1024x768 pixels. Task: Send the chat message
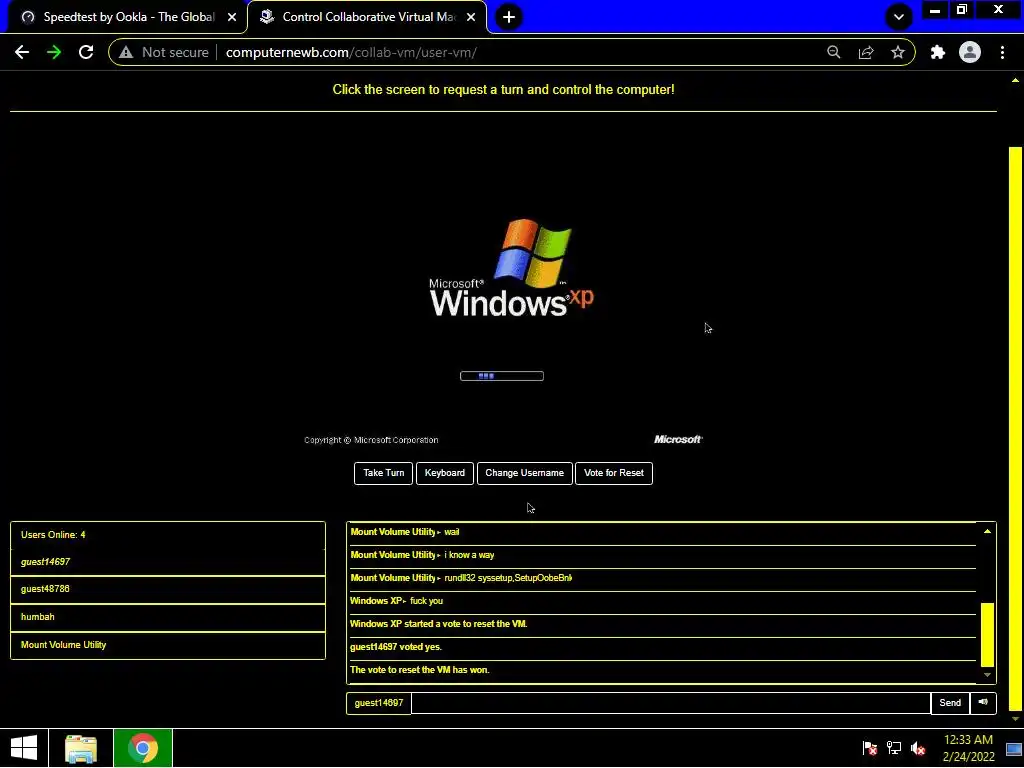click(x=950, y=703)
